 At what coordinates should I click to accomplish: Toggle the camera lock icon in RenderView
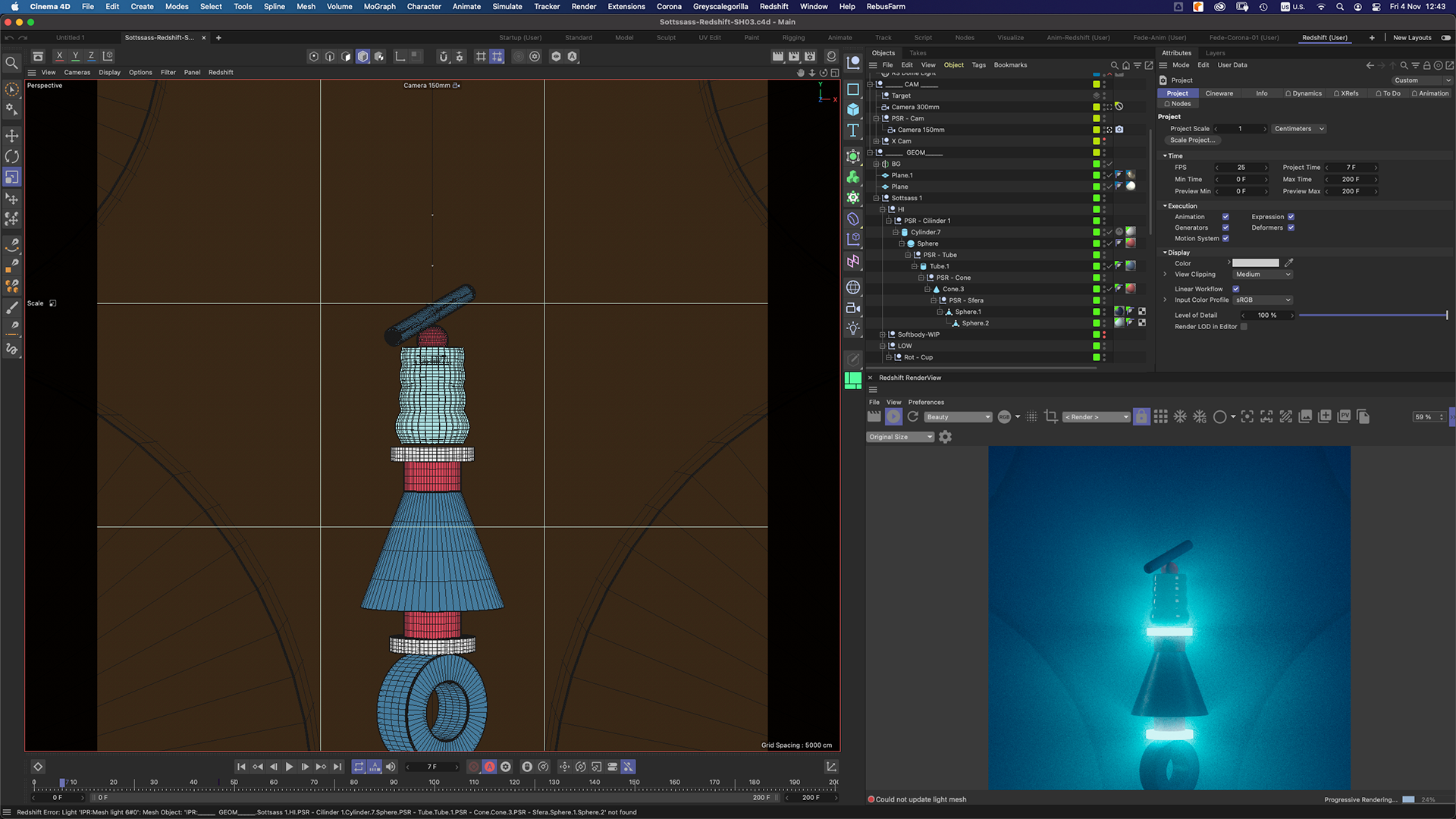tap(1141, 416)
